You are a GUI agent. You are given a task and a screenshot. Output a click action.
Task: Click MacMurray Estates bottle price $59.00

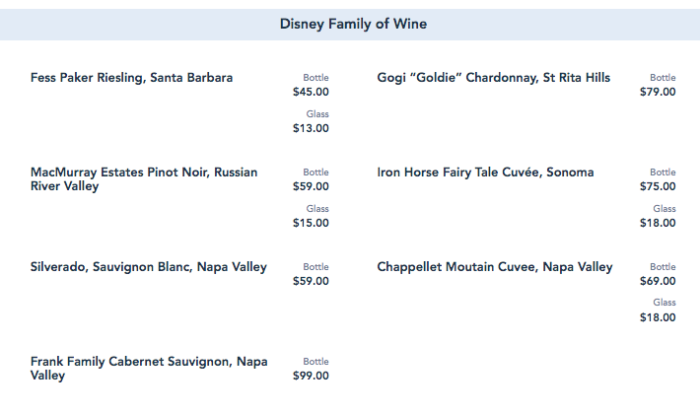click(310, 186)
